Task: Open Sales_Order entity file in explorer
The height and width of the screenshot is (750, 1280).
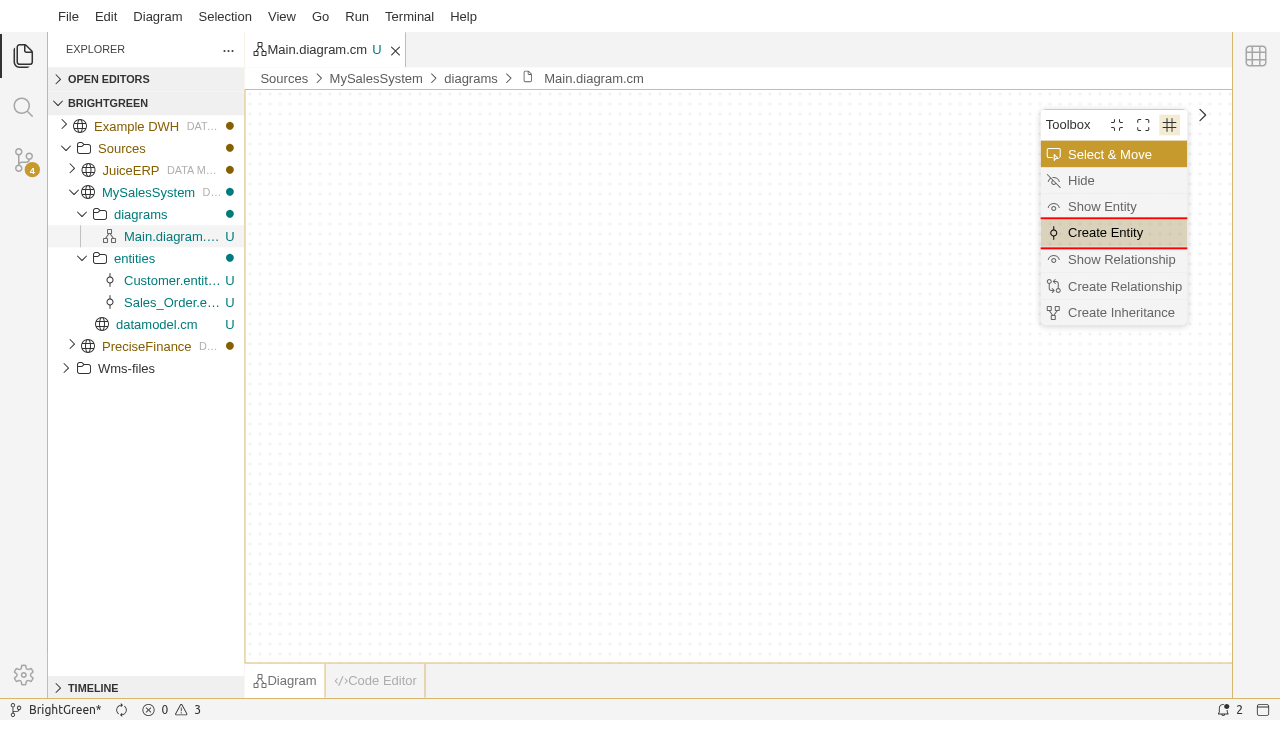Action: (171, 302)
